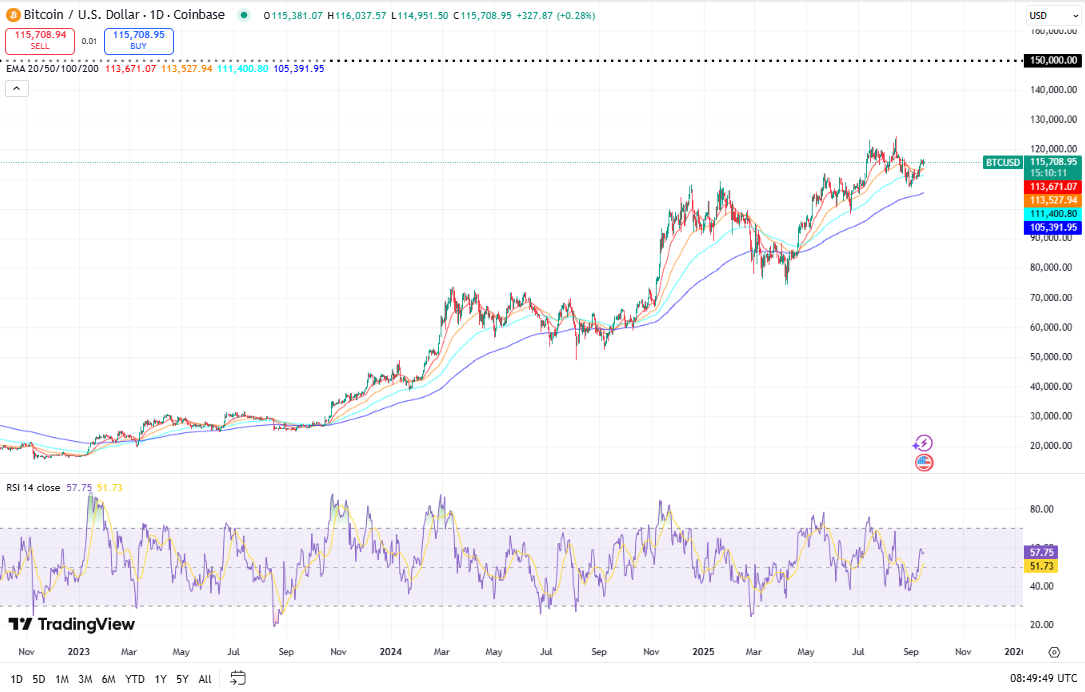Click the SELL 115,708.94 button

[x=40, y=41]
